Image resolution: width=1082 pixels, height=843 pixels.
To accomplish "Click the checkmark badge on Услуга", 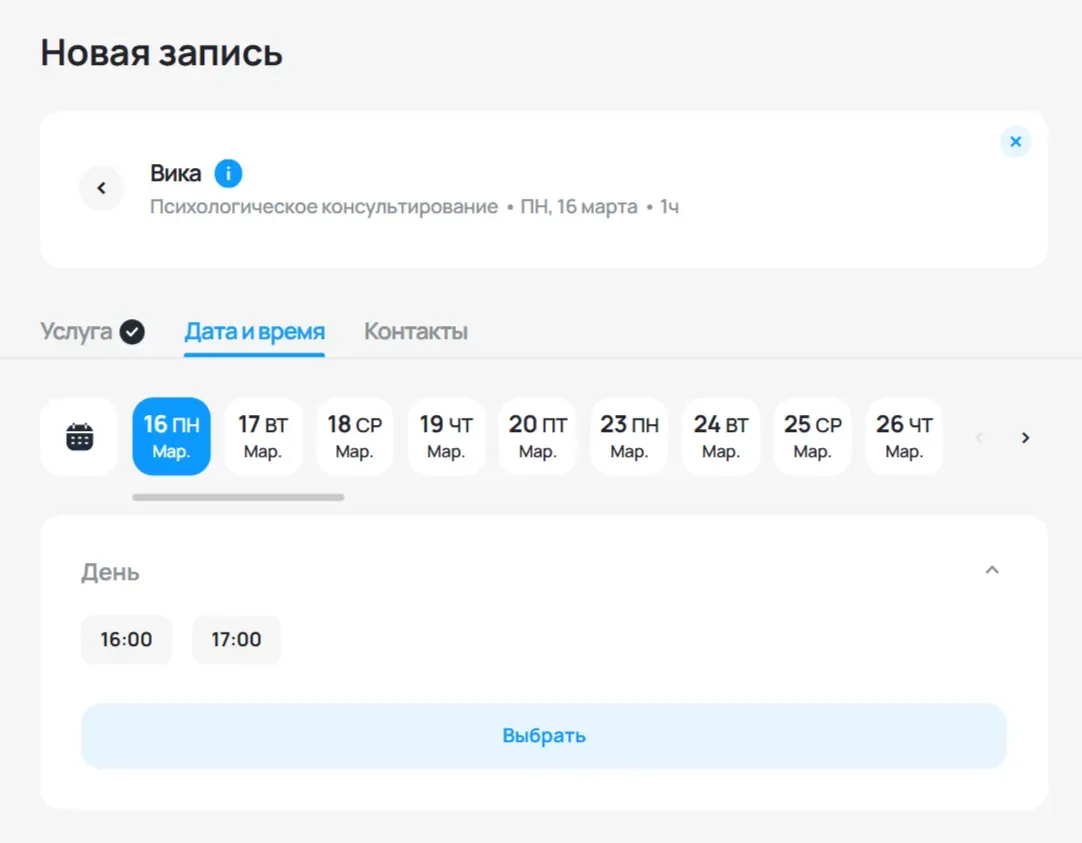I will click(131, 330).
